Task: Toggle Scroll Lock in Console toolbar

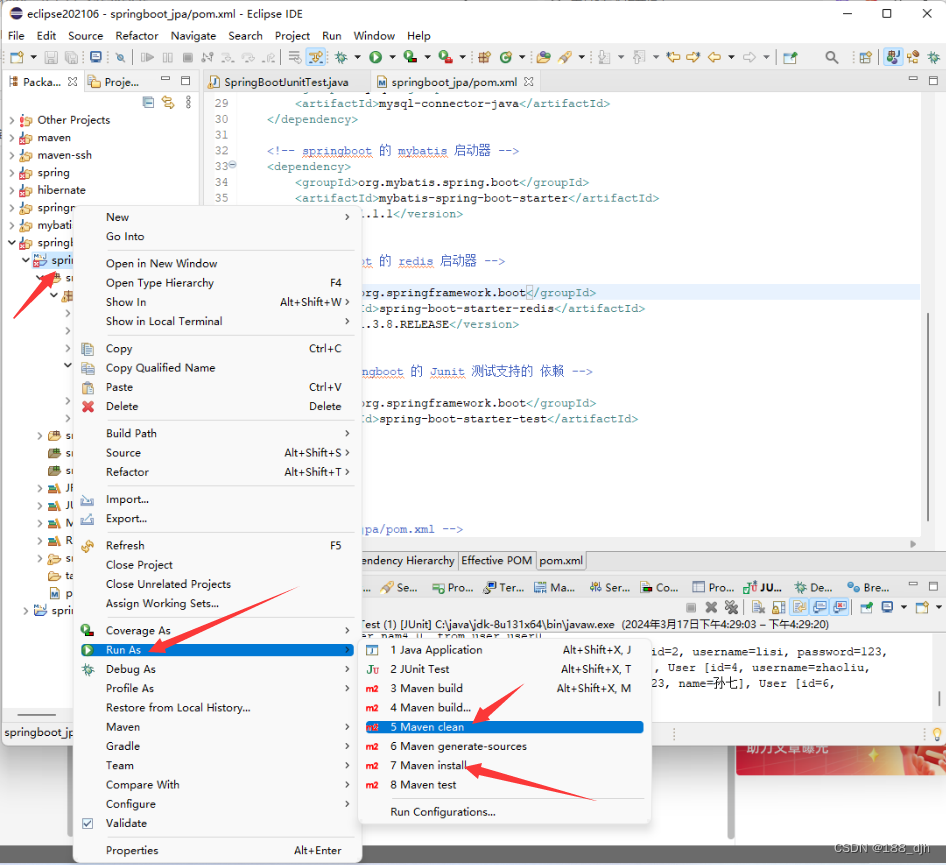Action: point(779,607)
